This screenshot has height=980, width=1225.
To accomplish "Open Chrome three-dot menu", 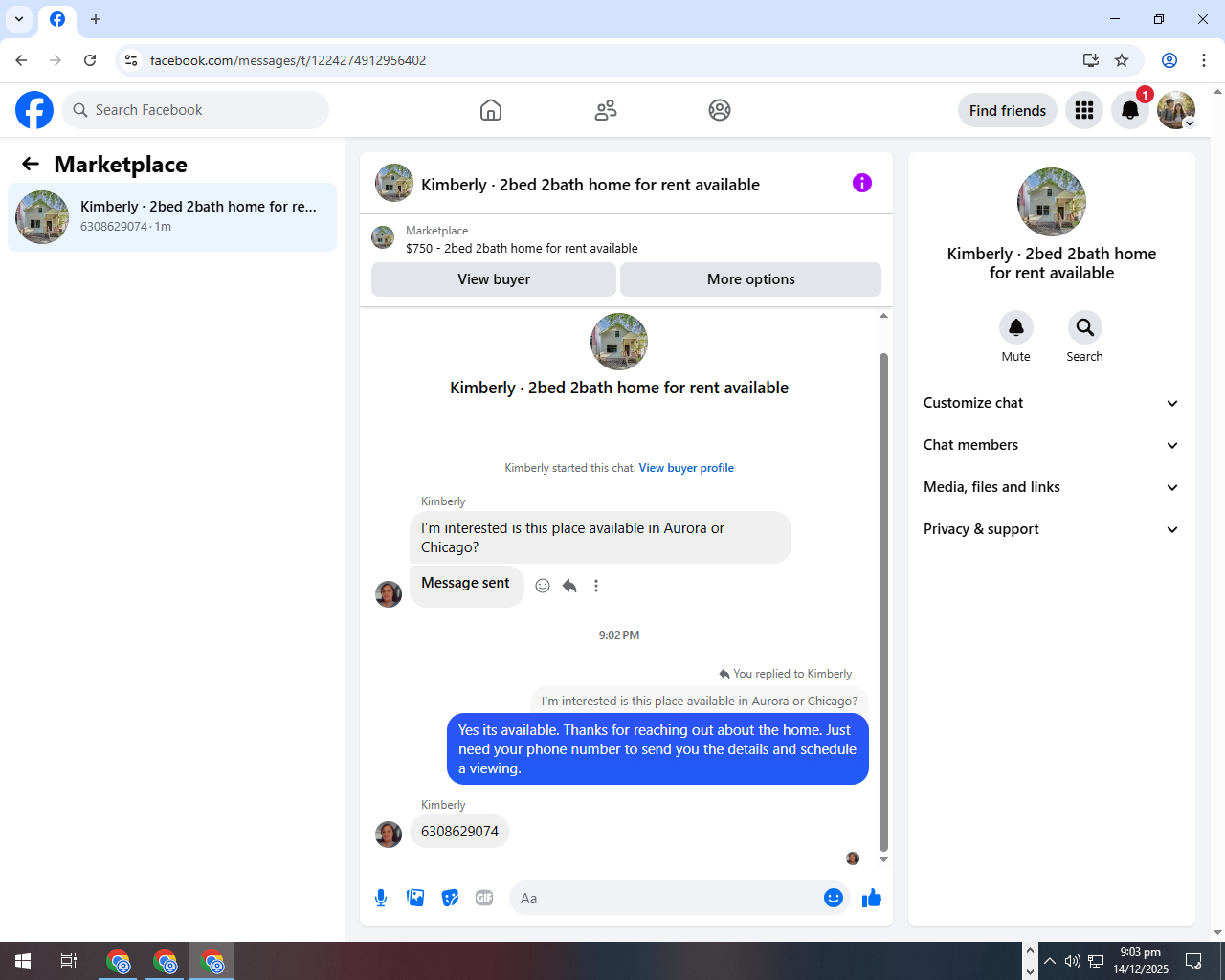I will tap(1204, 60).
